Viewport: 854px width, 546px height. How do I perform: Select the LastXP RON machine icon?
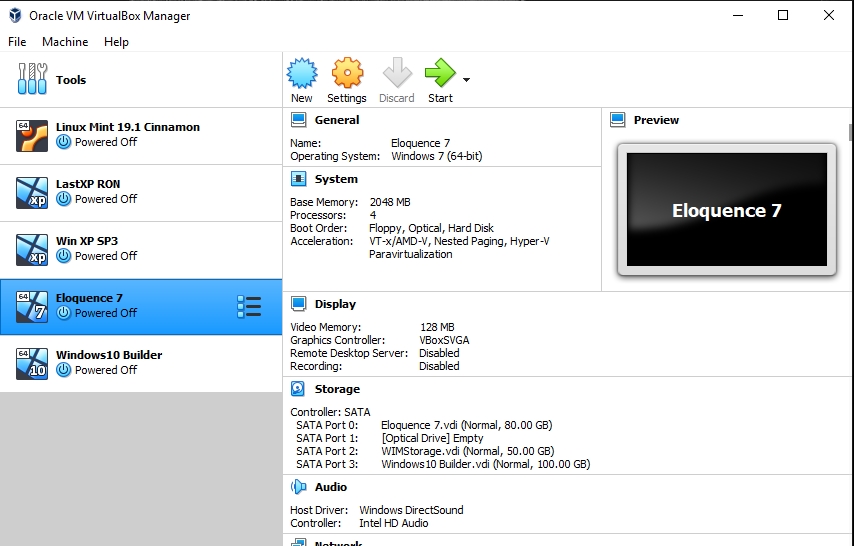coord(32,193)
